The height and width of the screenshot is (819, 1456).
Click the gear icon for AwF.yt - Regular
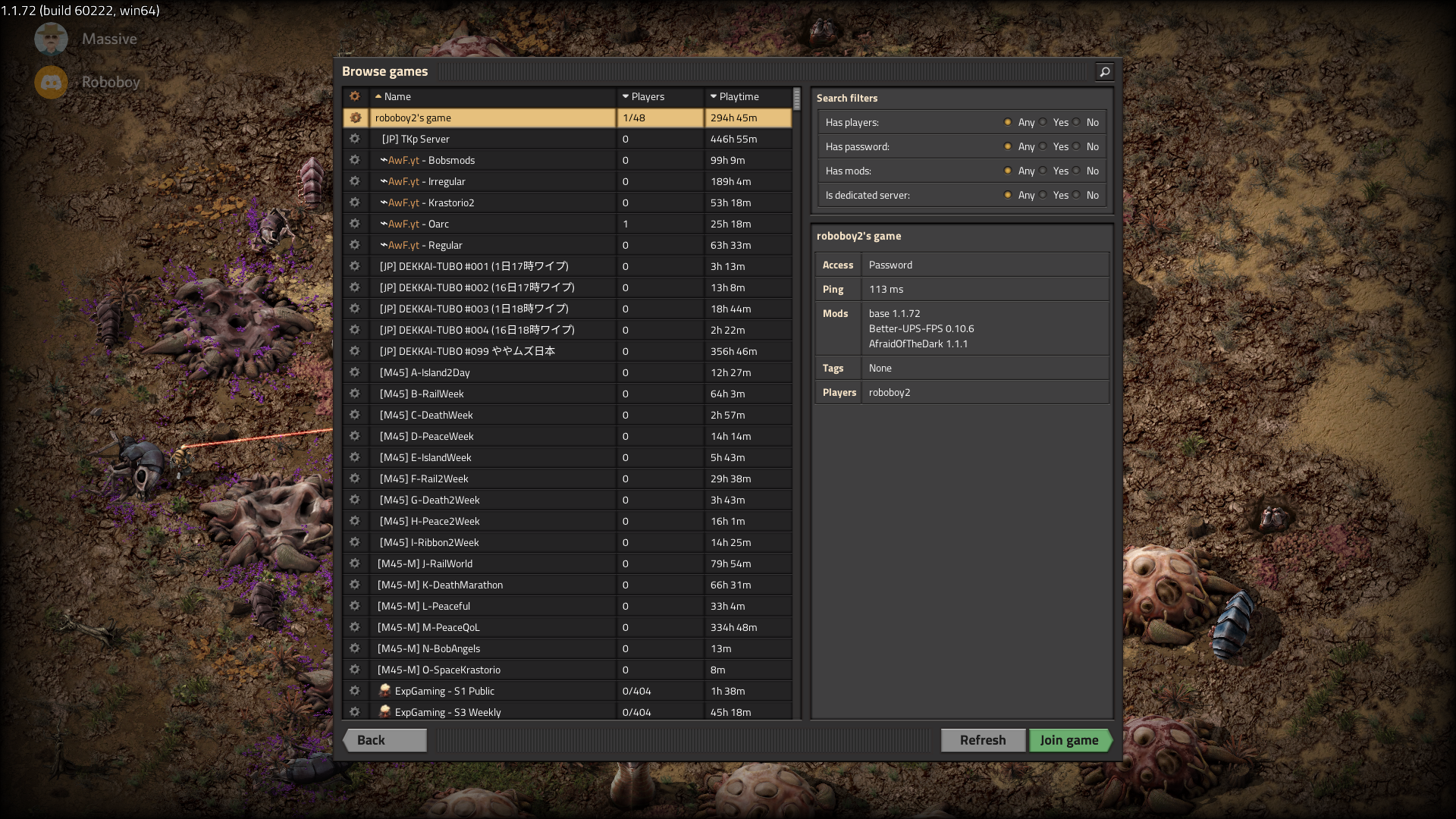[x=355, y=245]
